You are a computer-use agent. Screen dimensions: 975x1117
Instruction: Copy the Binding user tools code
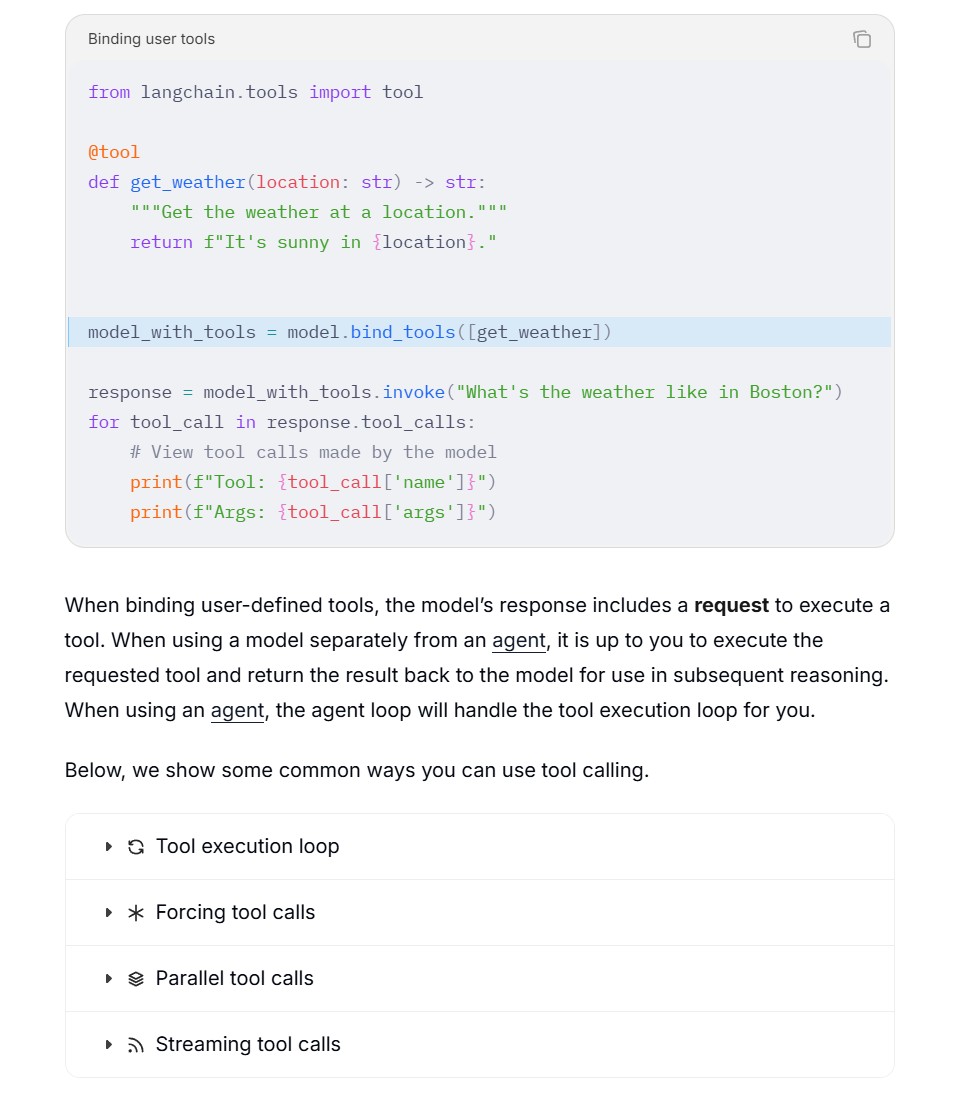pyautogui.click(x=862, y=39)
